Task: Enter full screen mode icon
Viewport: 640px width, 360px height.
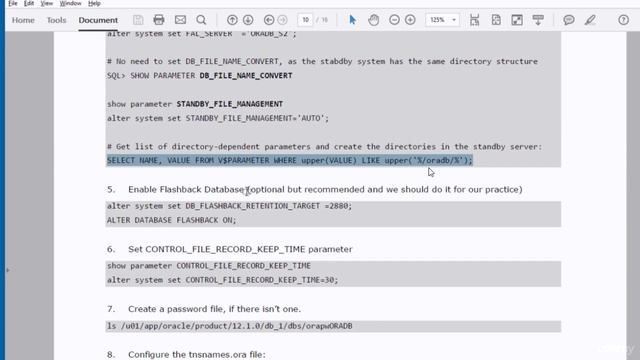Action: (517, 20)
